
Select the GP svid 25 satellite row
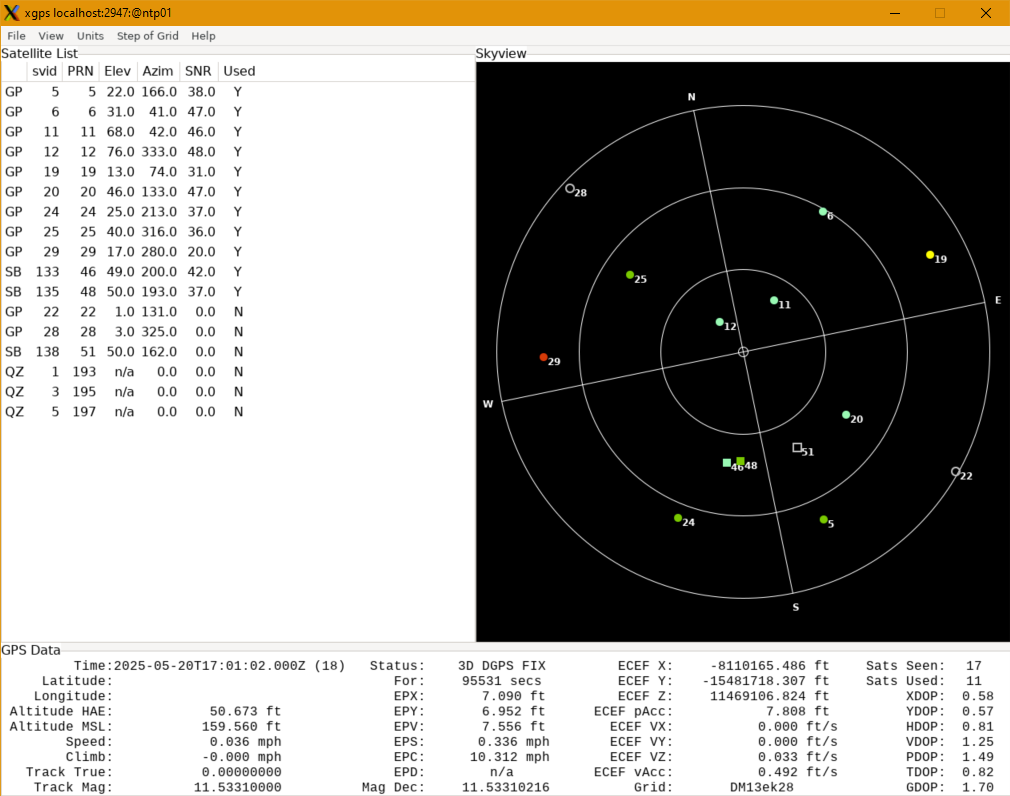238,232
